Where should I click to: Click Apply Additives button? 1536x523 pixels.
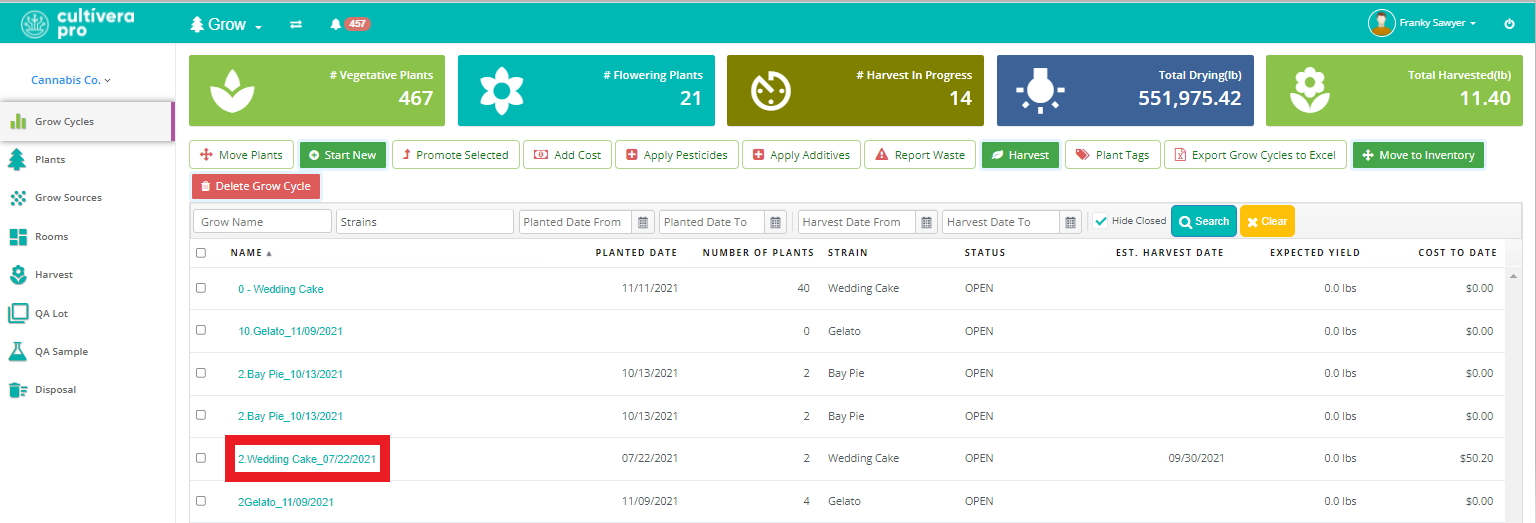tap(801, 155)
